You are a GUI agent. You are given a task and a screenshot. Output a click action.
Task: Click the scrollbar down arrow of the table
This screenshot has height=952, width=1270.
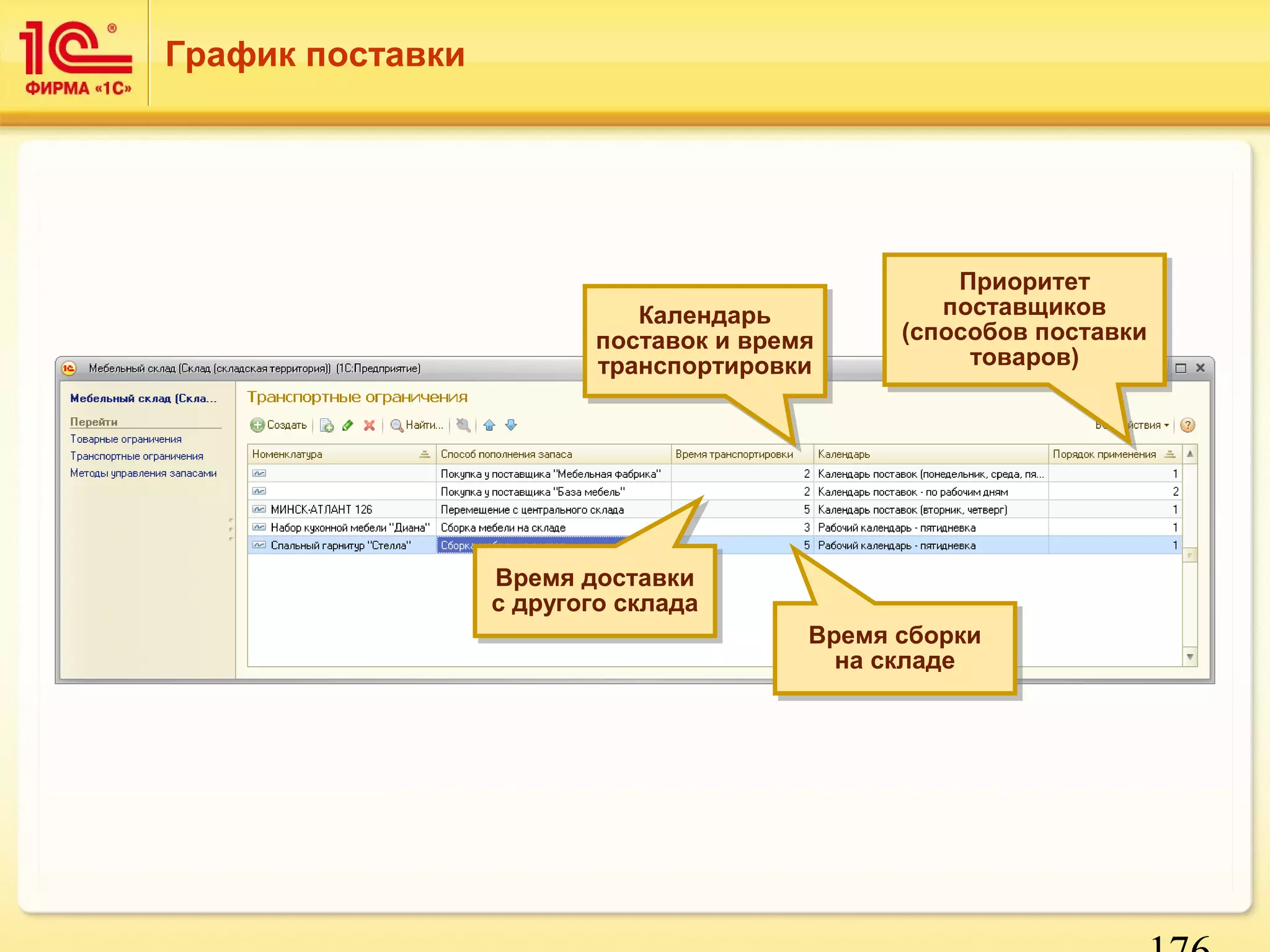[x=1190, y=657]
